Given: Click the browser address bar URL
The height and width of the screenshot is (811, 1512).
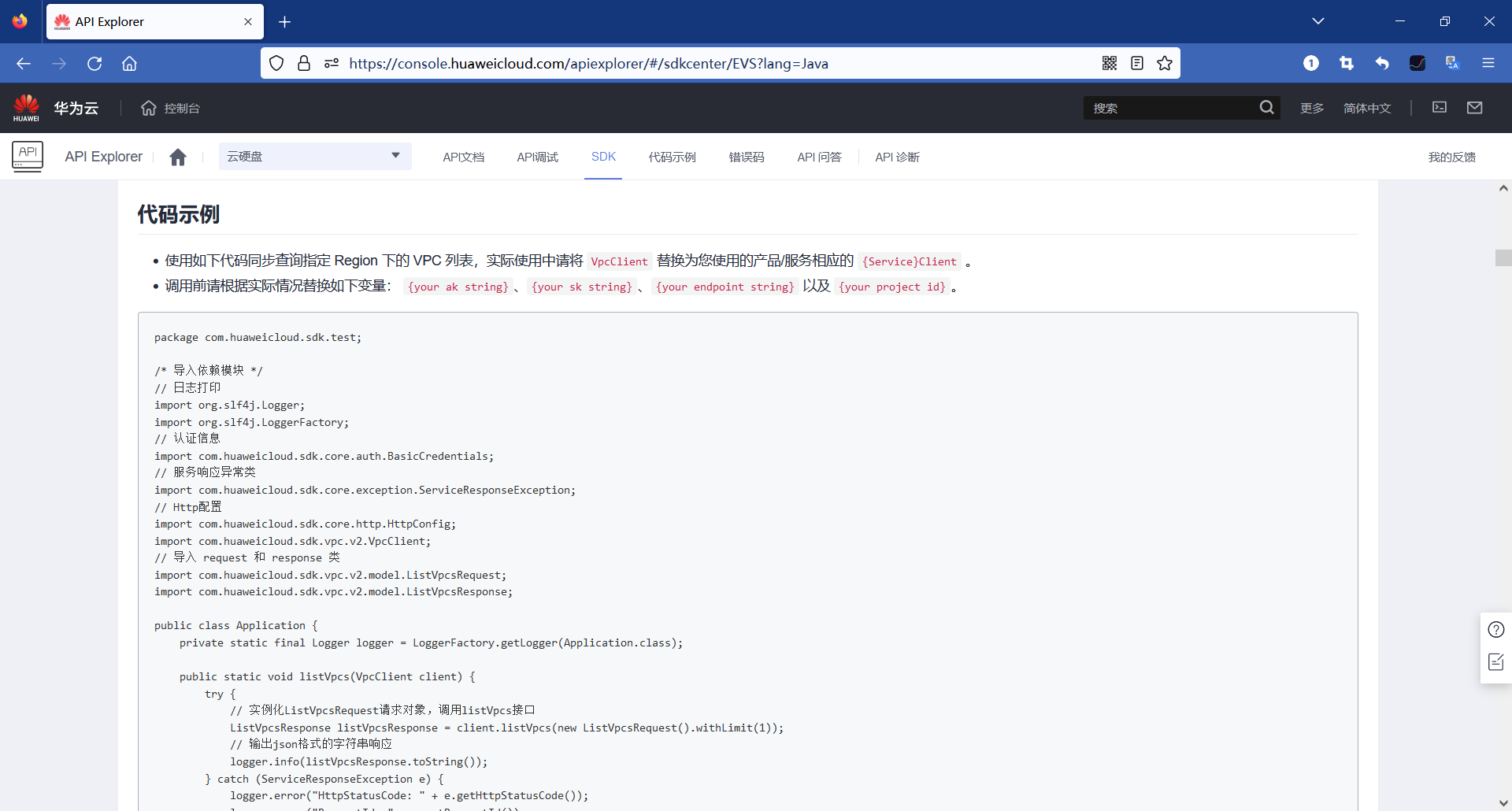Looking at the screenshot, I should click(588, 64).
